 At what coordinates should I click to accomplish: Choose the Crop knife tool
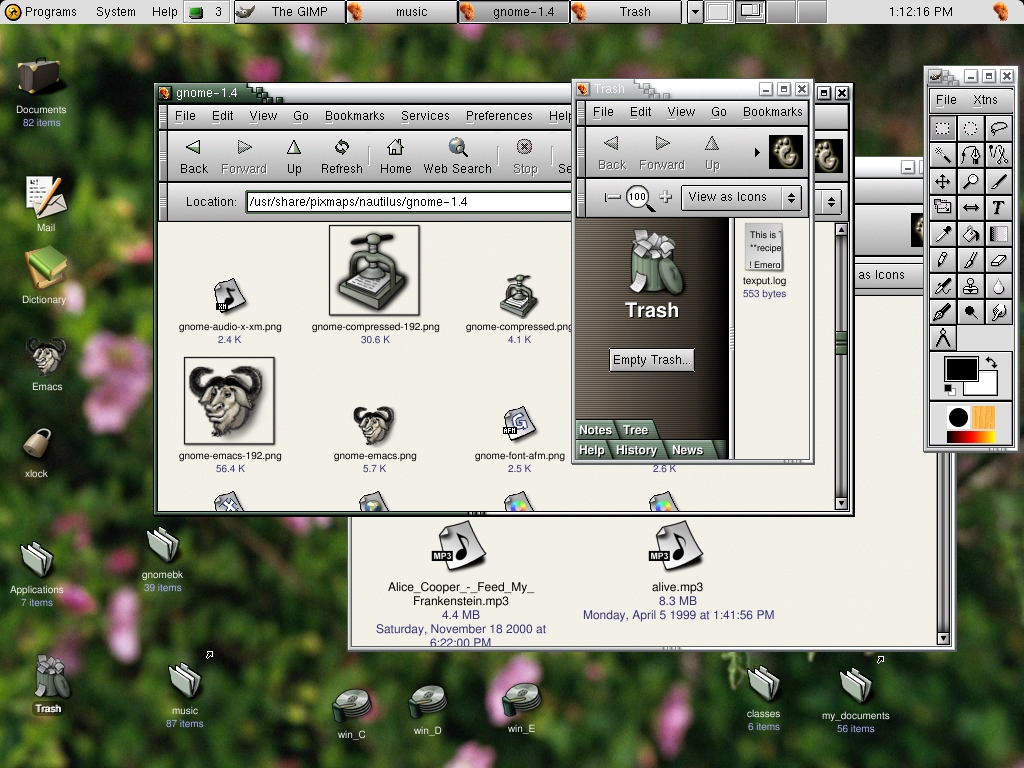coord(998,181)
